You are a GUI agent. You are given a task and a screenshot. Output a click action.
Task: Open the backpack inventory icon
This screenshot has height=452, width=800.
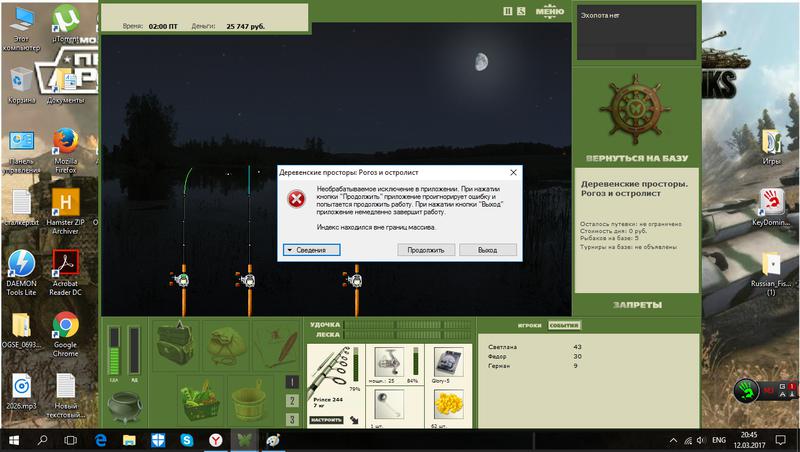[x=175, y=344]
